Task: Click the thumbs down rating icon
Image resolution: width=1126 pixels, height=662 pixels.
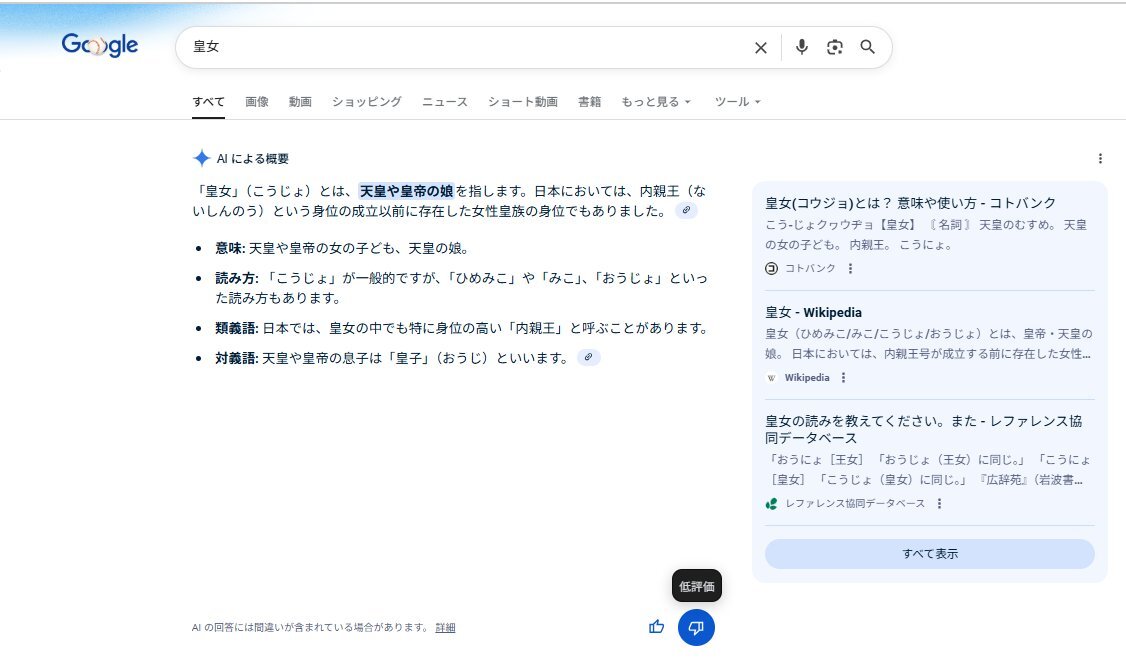Action: pyautogui.click(x=696, y=627)
